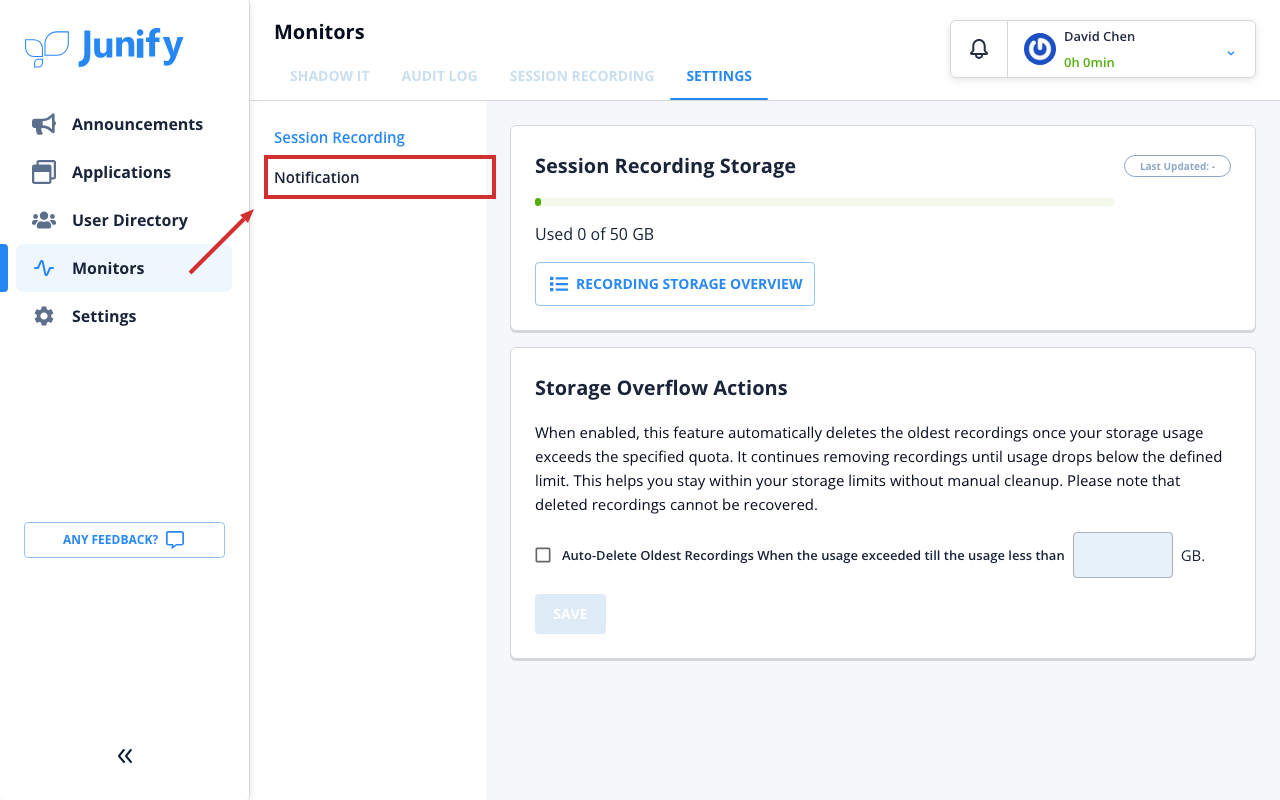Click the User Directory people icon
Viewport: 1280px width, 800px height.
[44, 220]
